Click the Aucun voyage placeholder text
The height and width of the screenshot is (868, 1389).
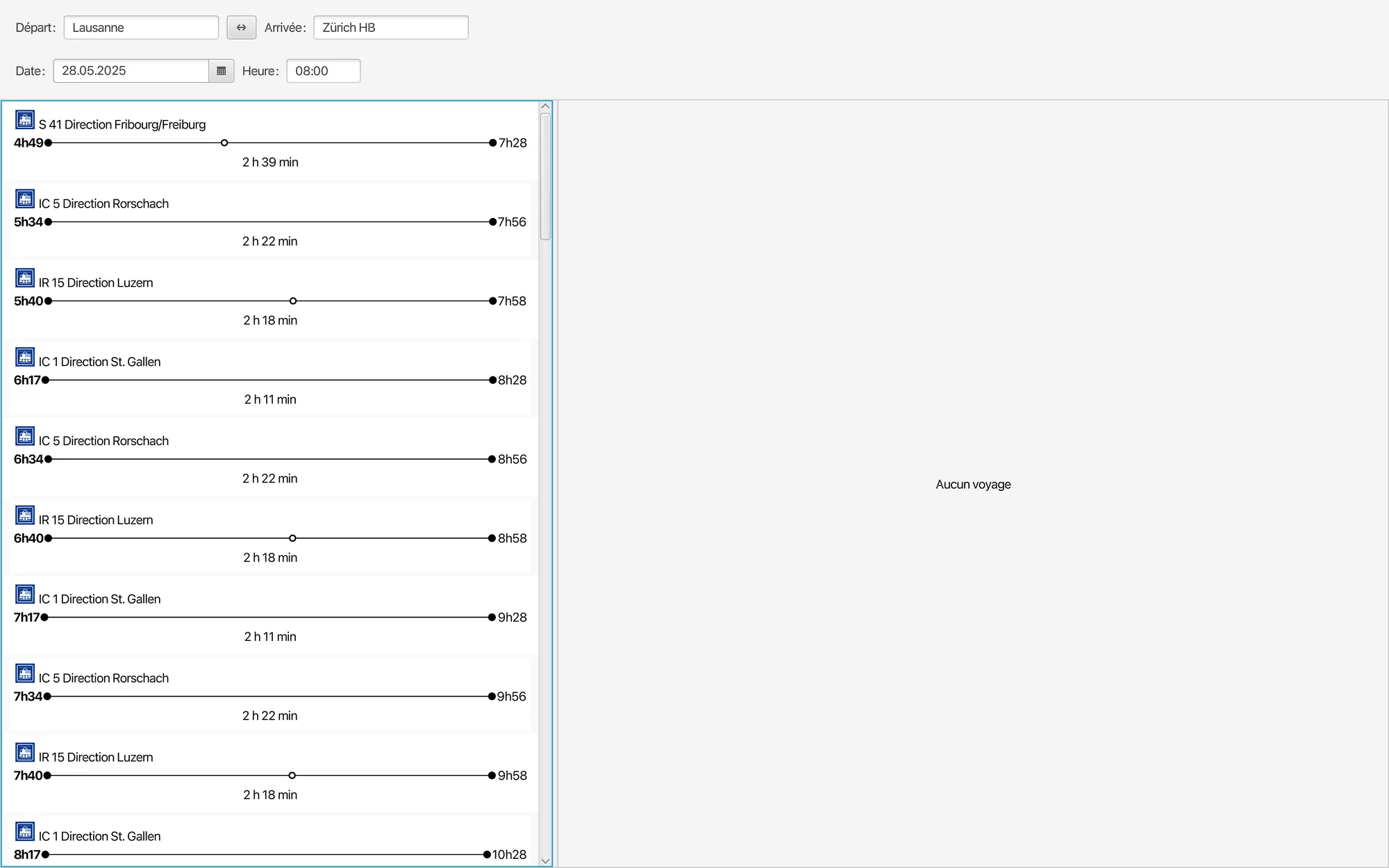(973, 485)
